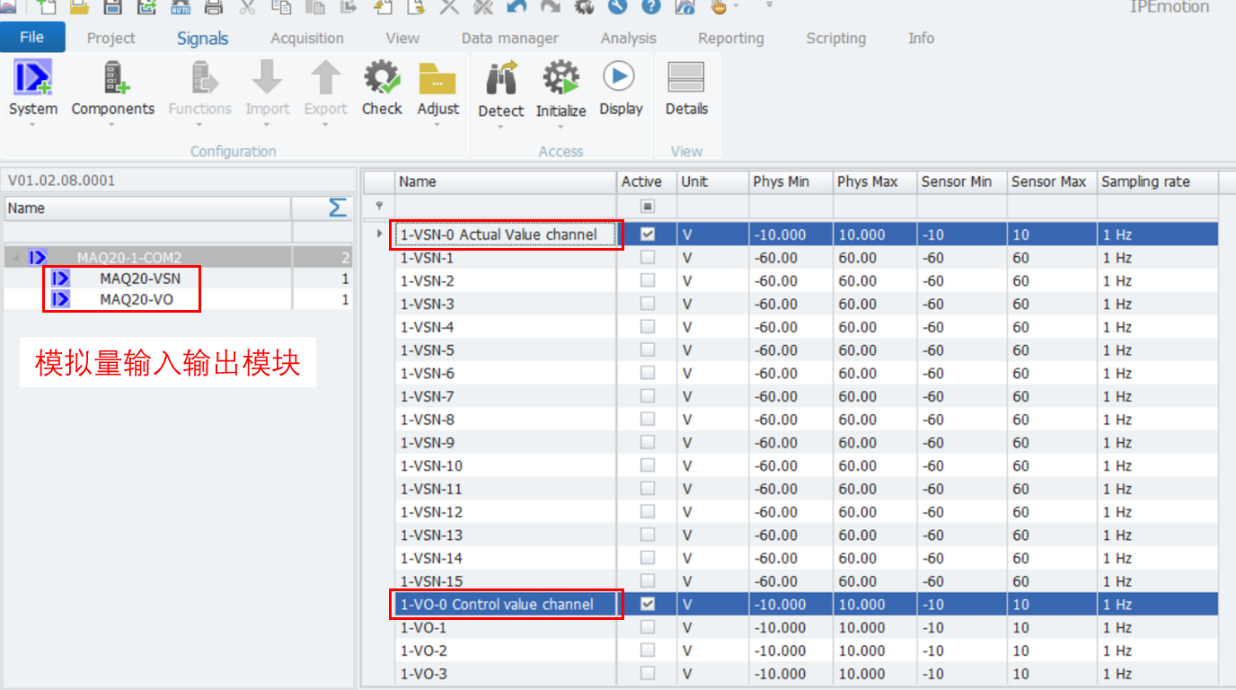1236x690 pixels.
Task: Sort by the Sensor Max column header
Action: click(1052, 182)
